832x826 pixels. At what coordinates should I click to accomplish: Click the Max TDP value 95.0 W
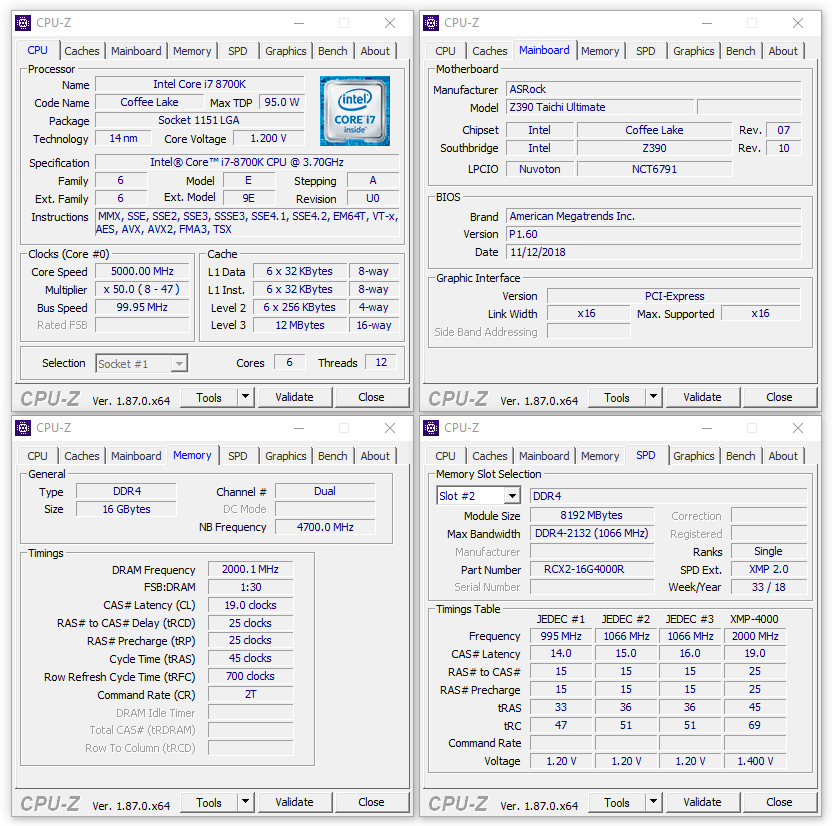tap(282, 102)
